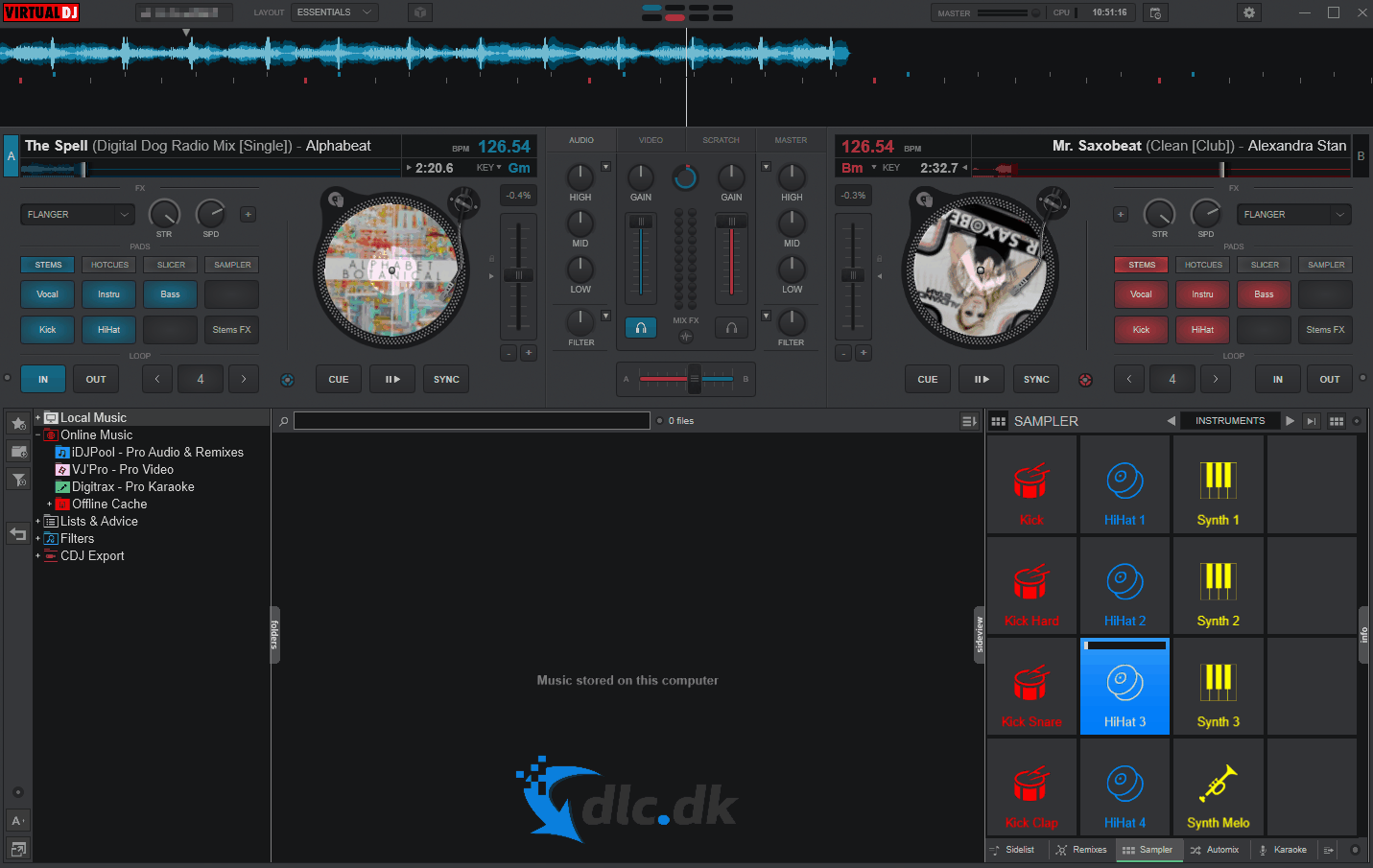Expand the Filters tree node
Screen dimensions: 1373x868
[x=37, y=539]
